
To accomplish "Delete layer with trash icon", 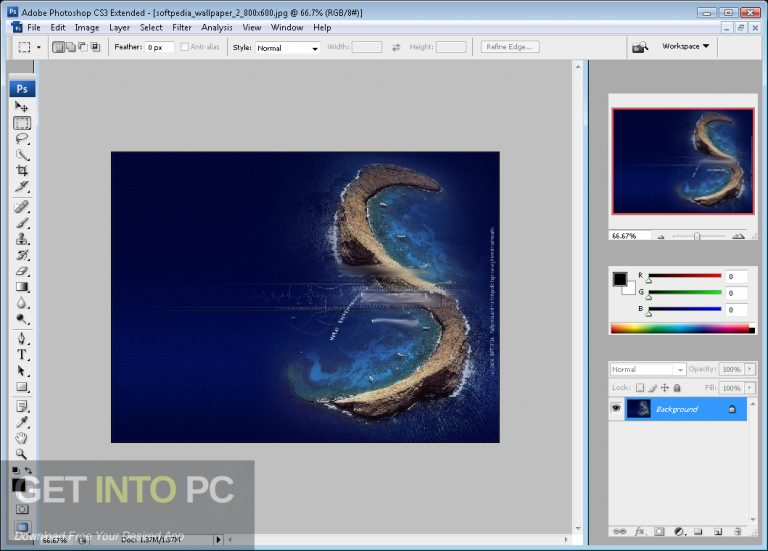I will 738,531.
